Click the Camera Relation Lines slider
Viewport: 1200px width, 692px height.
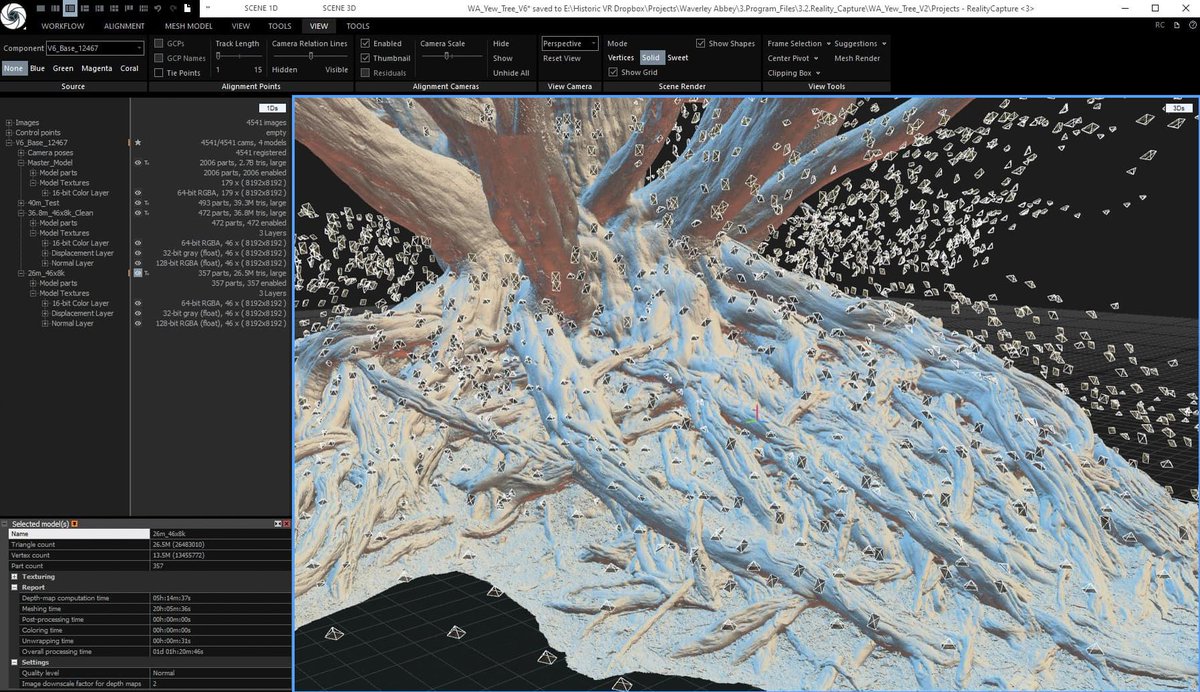pos(310,57)
